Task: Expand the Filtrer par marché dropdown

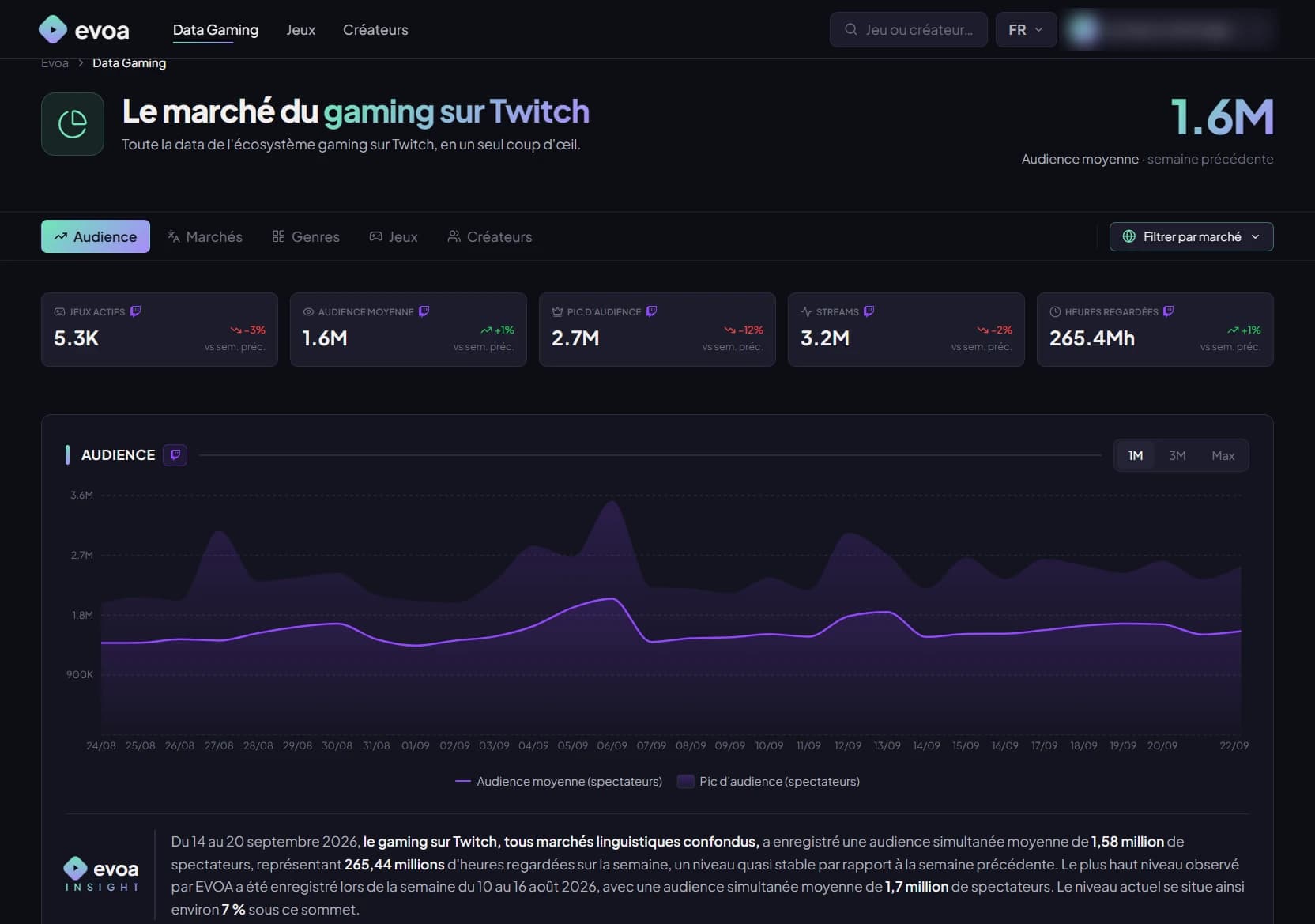Action: point(1191,236)
